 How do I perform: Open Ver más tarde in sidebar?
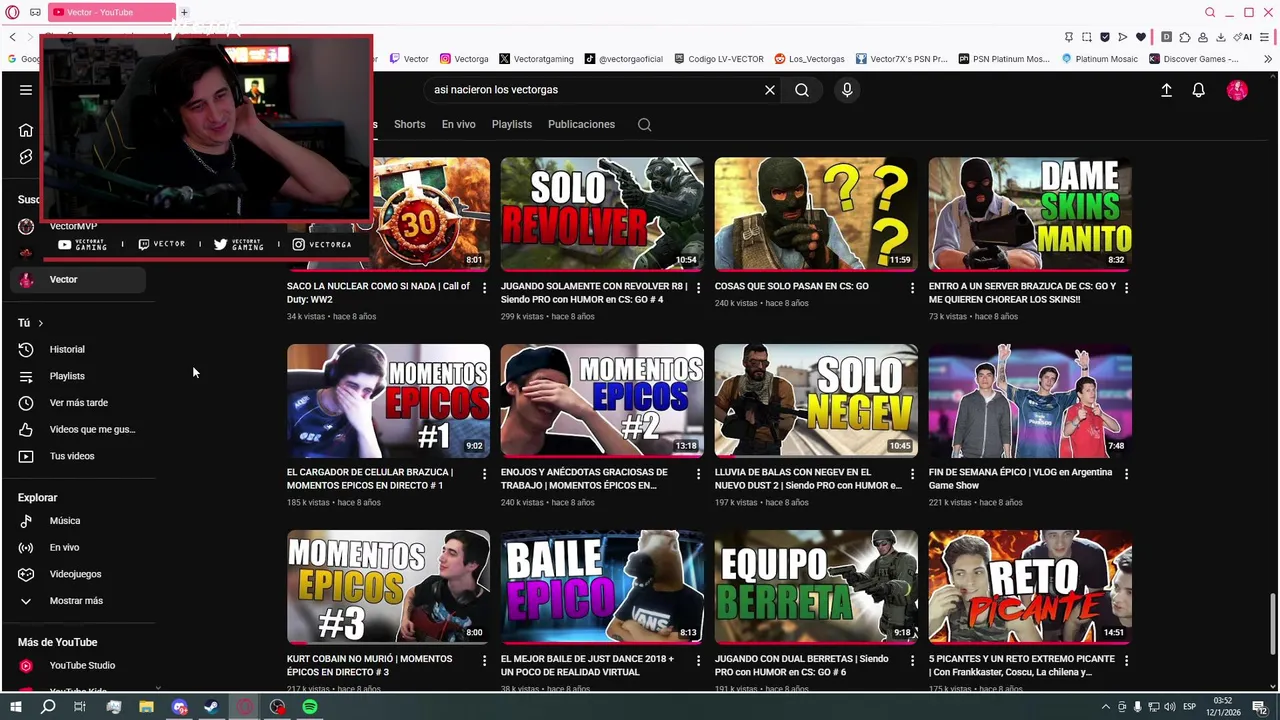[x=78, y=403]
